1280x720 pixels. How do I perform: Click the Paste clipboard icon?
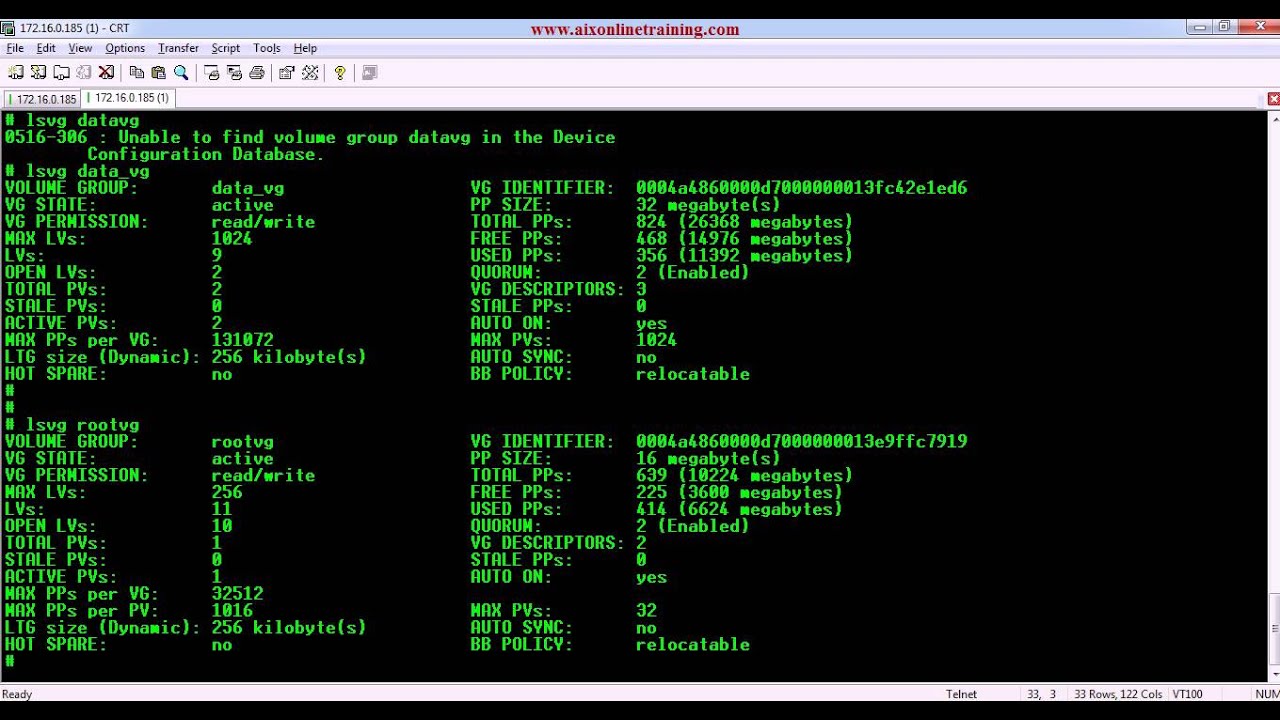coord(158,72)
